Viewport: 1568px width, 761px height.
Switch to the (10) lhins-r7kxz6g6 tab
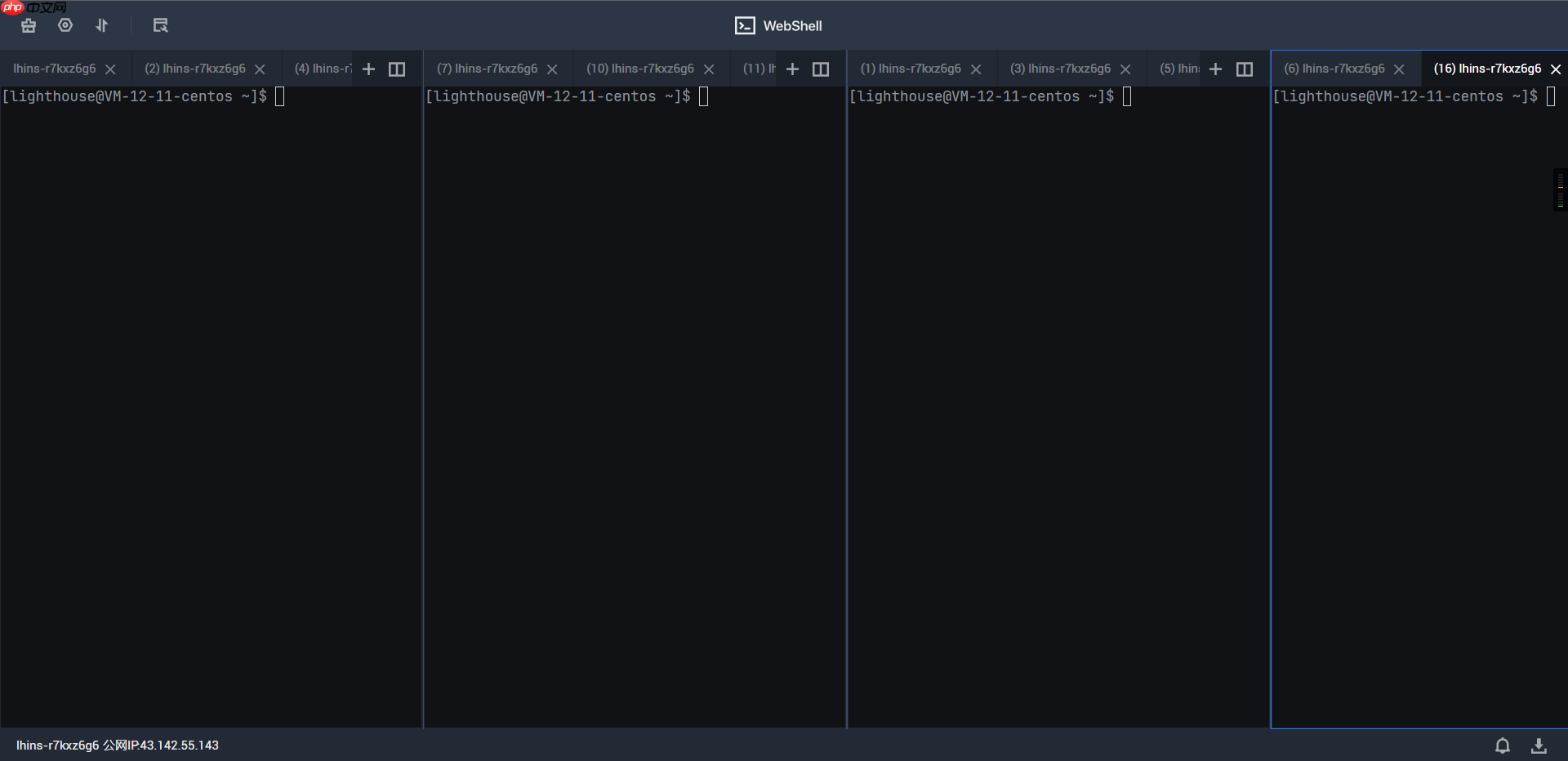639,69
